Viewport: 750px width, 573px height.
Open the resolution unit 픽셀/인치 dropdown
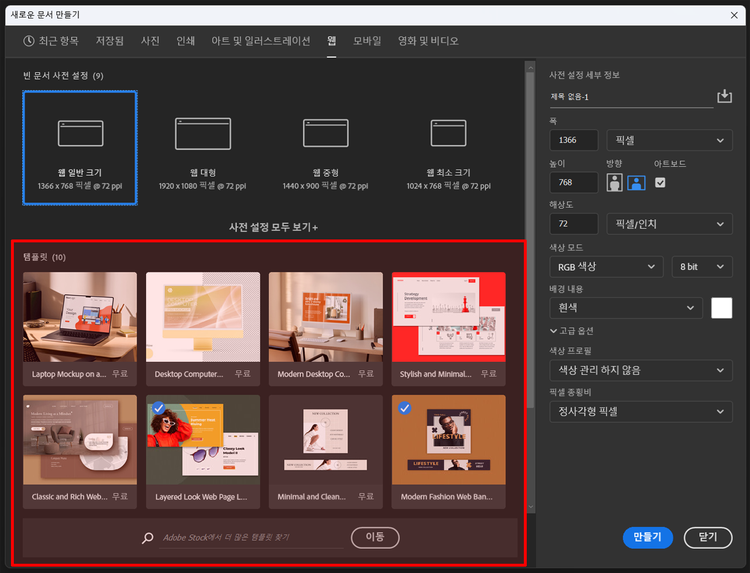point(669,224)
